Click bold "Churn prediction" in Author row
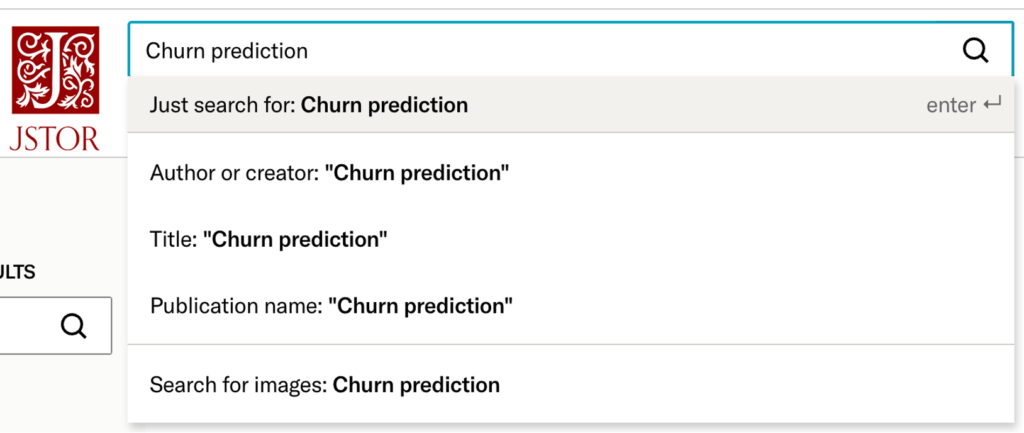Screen dimensions: 1024x433 click(417, 173)
